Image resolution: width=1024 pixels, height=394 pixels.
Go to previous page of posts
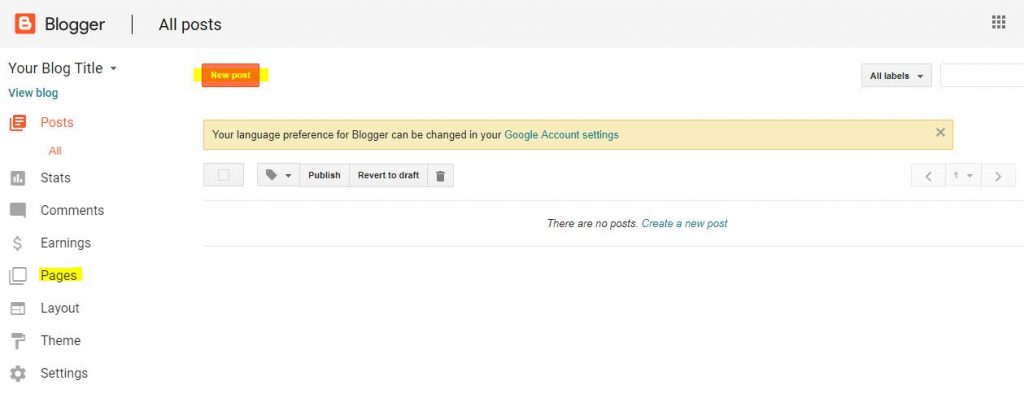coord(928,176)
